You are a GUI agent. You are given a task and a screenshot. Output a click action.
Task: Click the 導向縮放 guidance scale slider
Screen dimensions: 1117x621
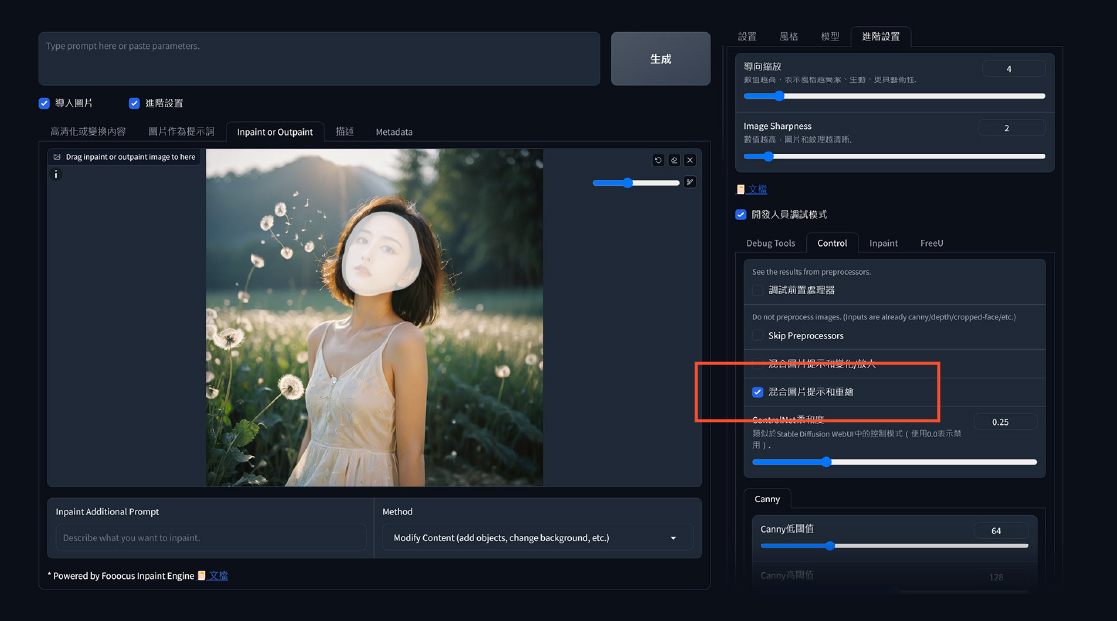click(x=894, y=95)
